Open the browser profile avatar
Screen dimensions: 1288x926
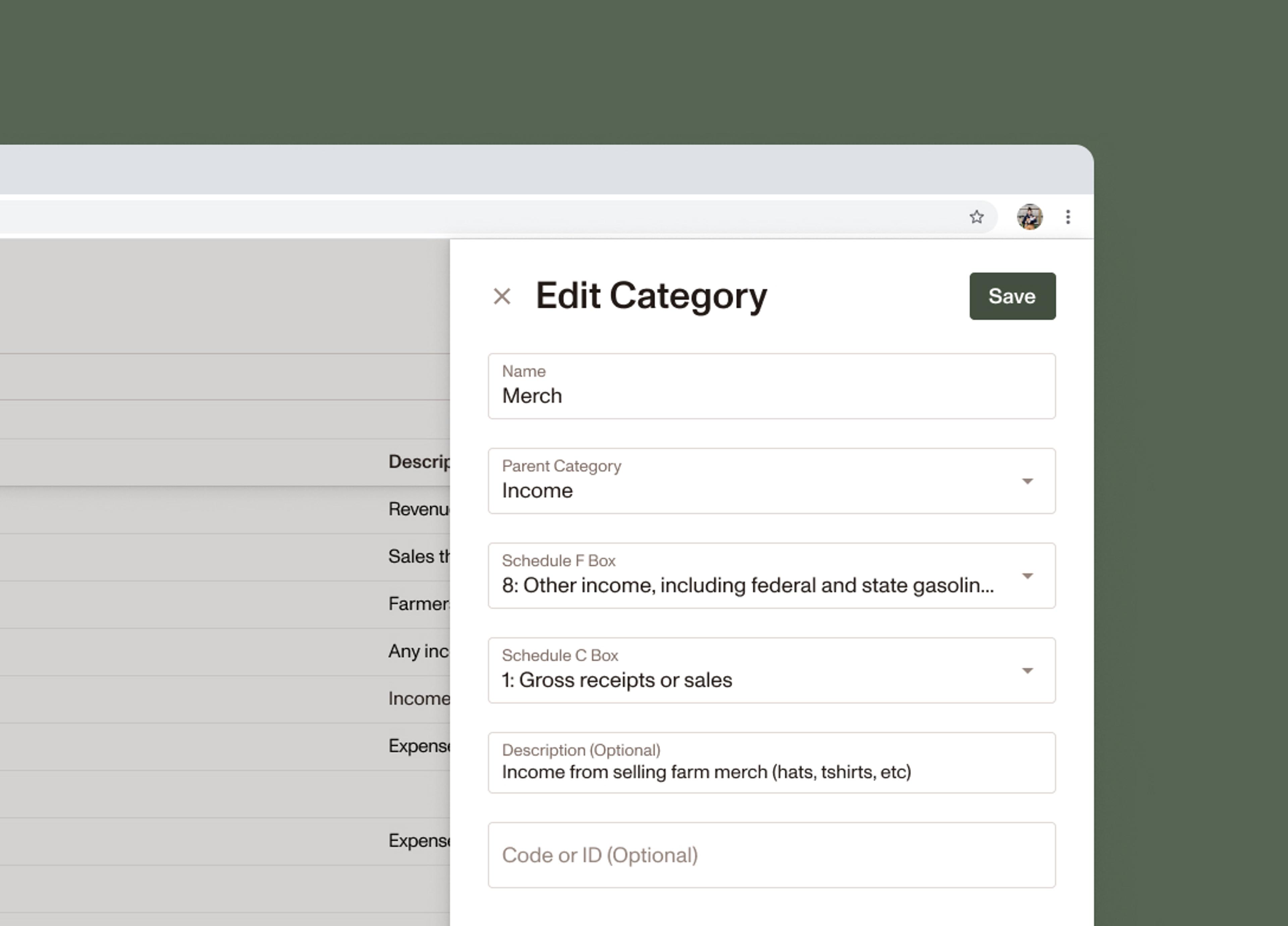pos(1029,217)
